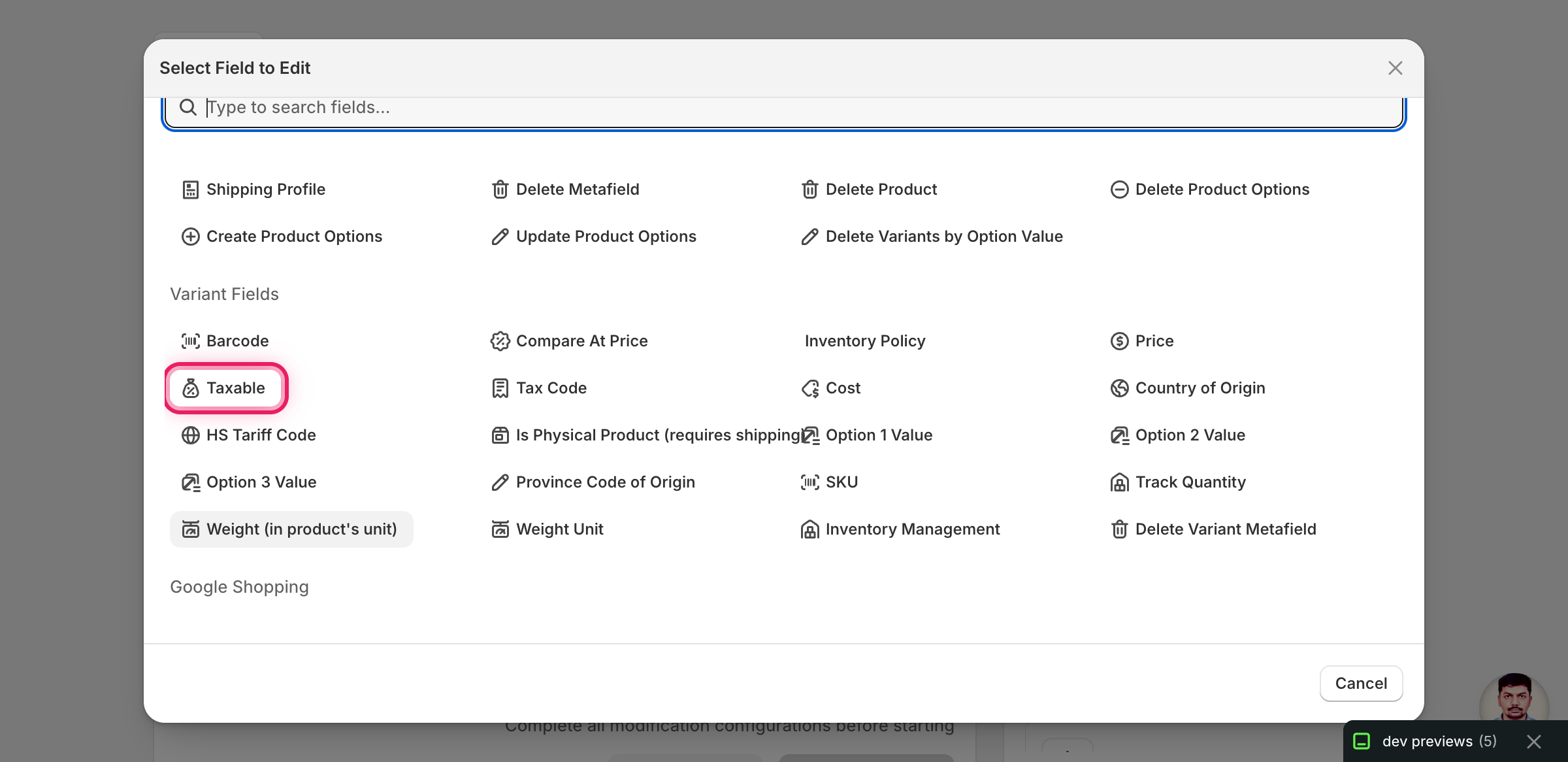
Task: Select the Inventory Policy field
Action: point(864,341)
